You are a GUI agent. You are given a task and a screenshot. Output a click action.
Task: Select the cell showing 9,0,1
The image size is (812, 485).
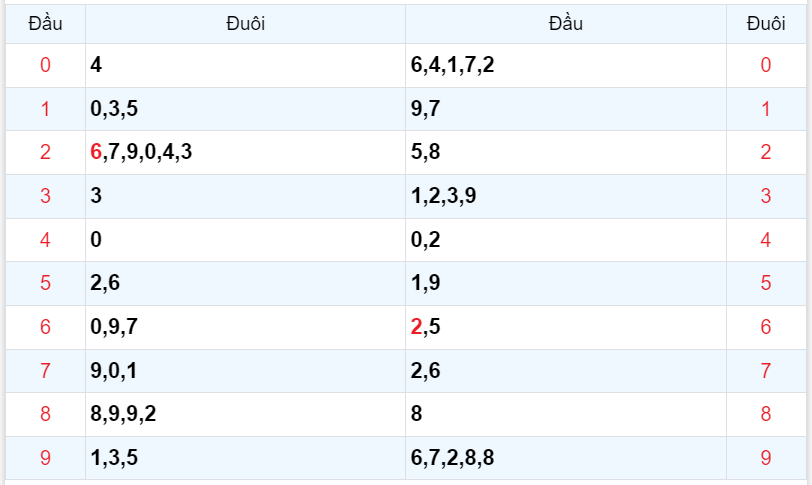[114, 371]
